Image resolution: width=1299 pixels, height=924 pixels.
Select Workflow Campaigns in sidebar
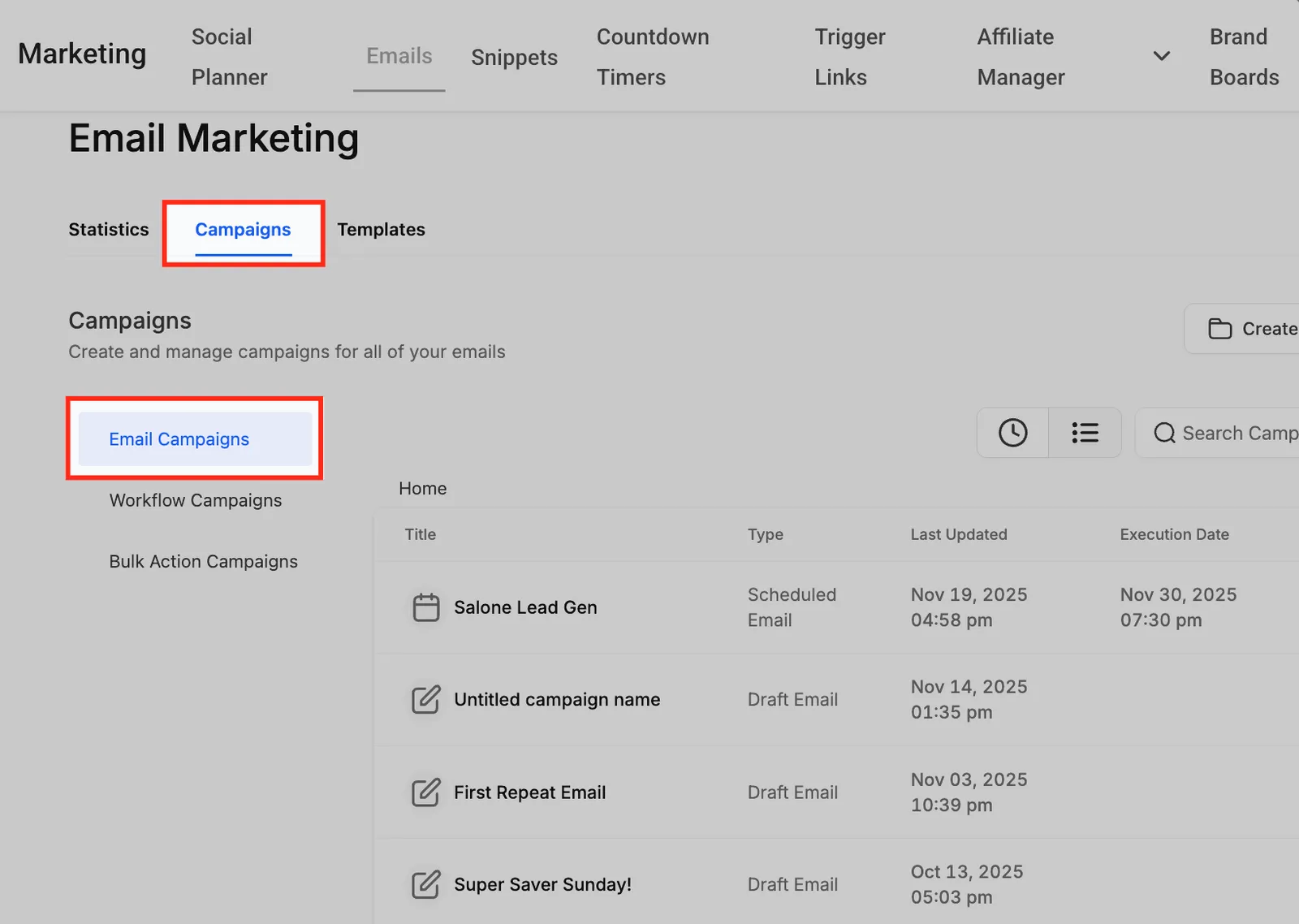tap(196, 500)
